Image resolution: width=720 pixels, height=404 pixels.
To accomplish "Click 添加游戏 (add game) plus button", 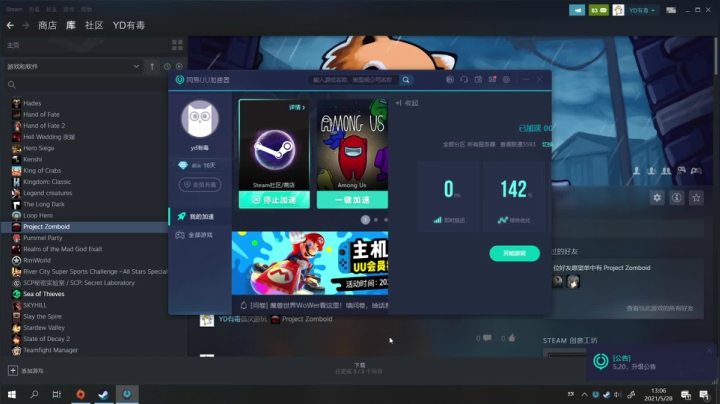I will pos(13,370).
